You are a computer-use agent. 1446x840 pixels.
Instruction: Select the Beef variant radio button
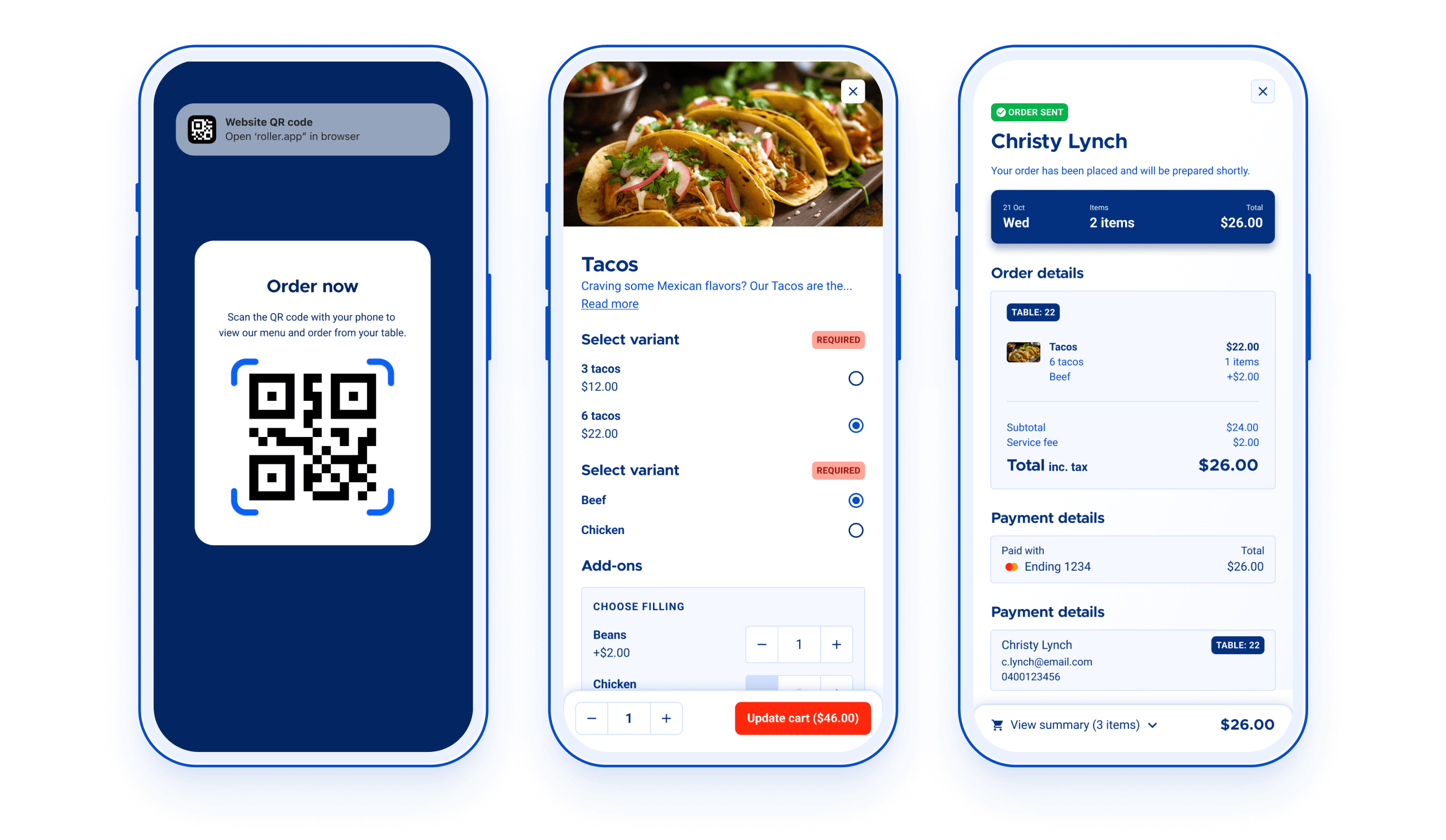(x=856, y=500)
